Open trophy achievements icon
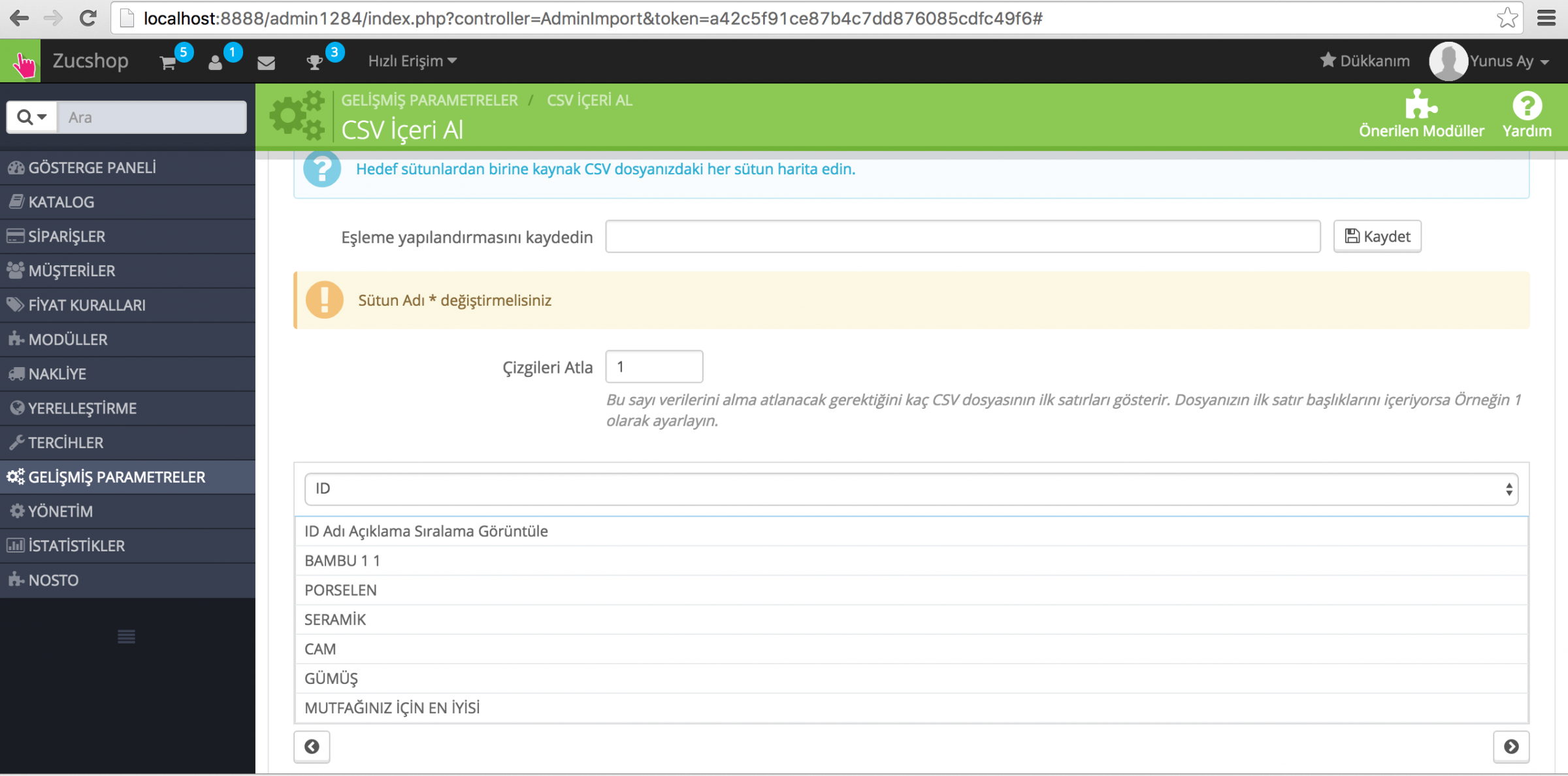Screen dimensions: 1568x776 [314, 62]
